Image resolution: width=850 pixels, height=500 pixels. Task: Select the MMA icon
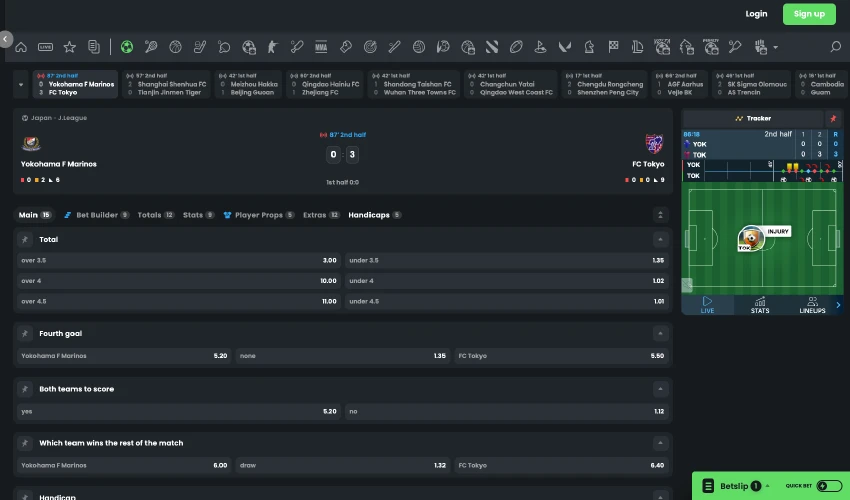(x=321, y=47)
